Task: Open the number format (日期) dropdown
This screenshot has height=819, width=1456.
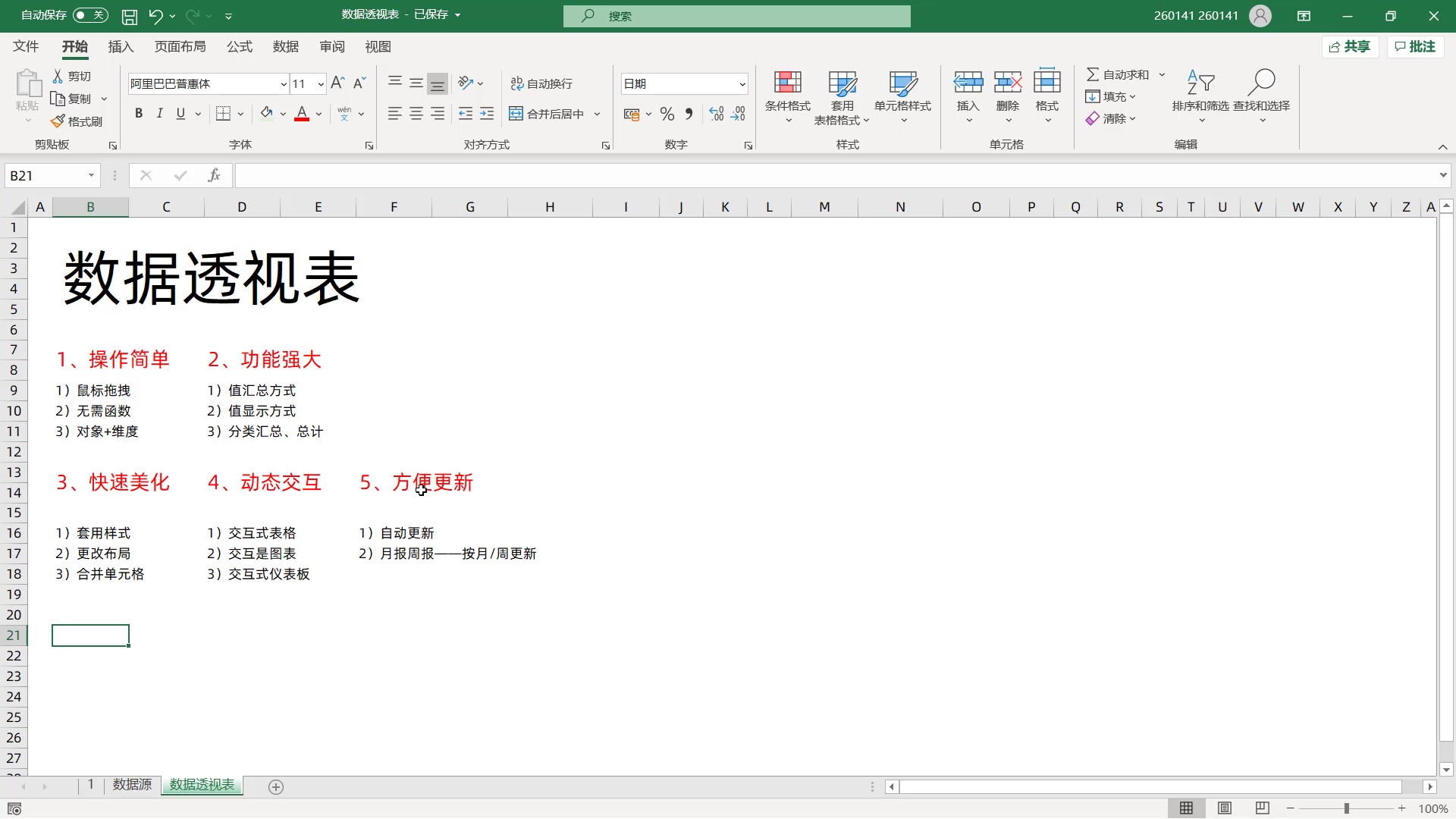Action: click(x=742, y=84)
